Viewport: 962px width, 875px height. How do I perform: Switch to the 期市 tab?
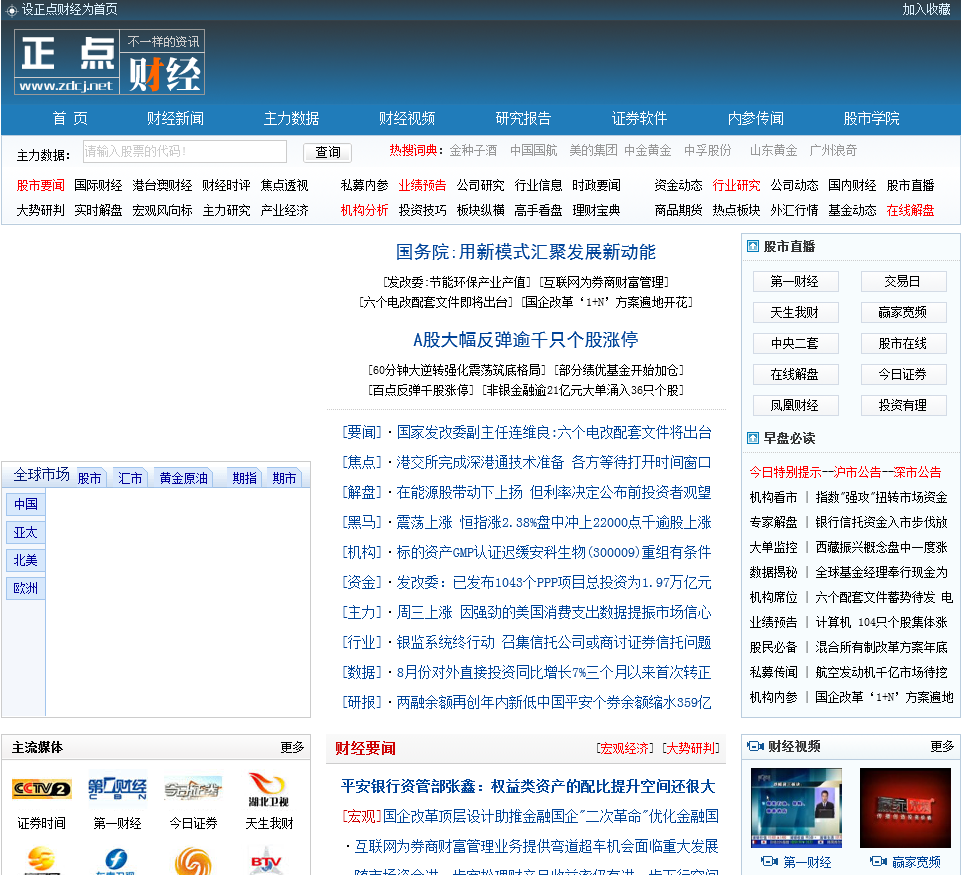coord(284,478)
